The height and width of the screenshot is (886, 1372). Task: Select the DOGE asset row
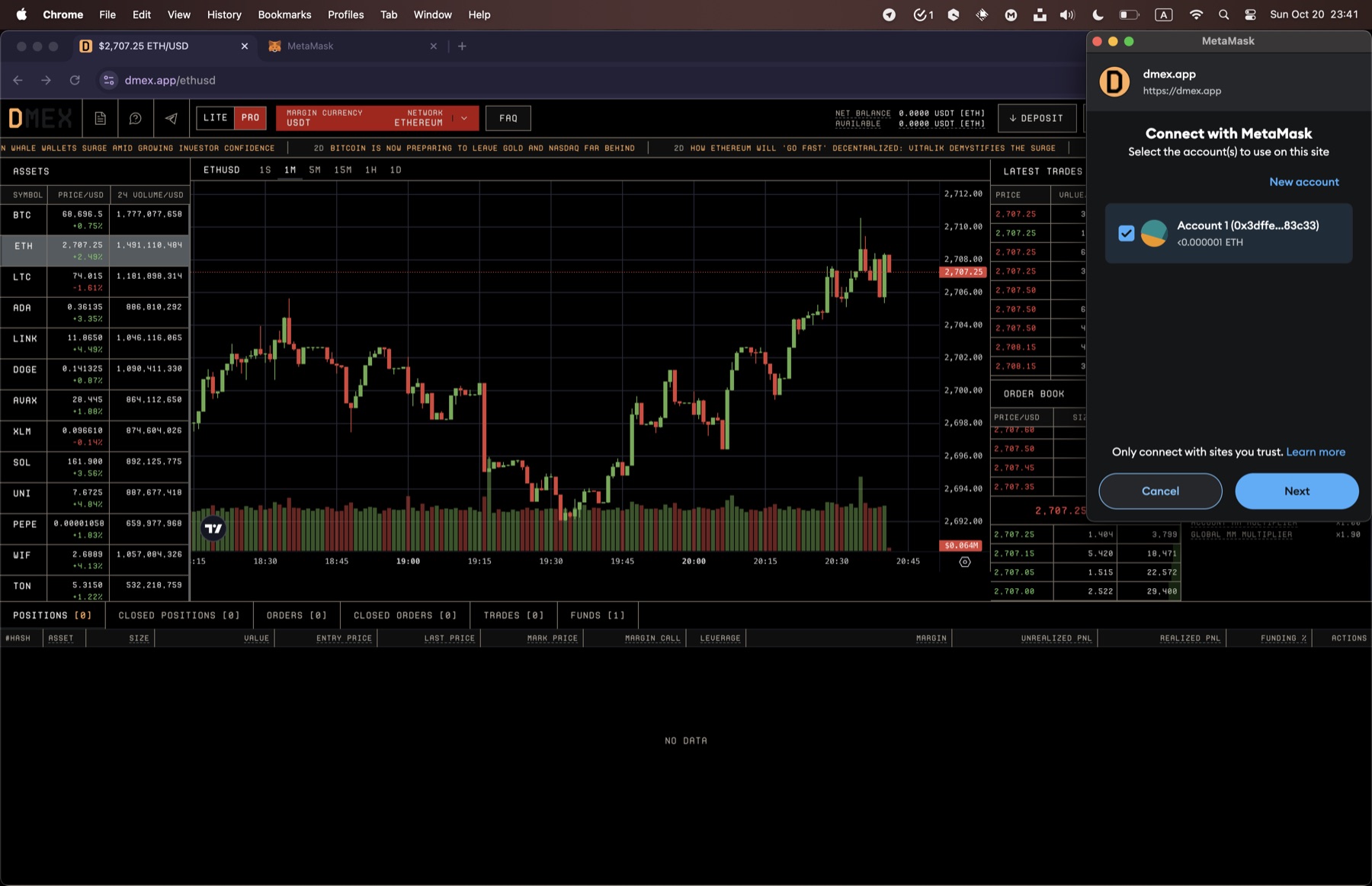[x=95, y=374]
